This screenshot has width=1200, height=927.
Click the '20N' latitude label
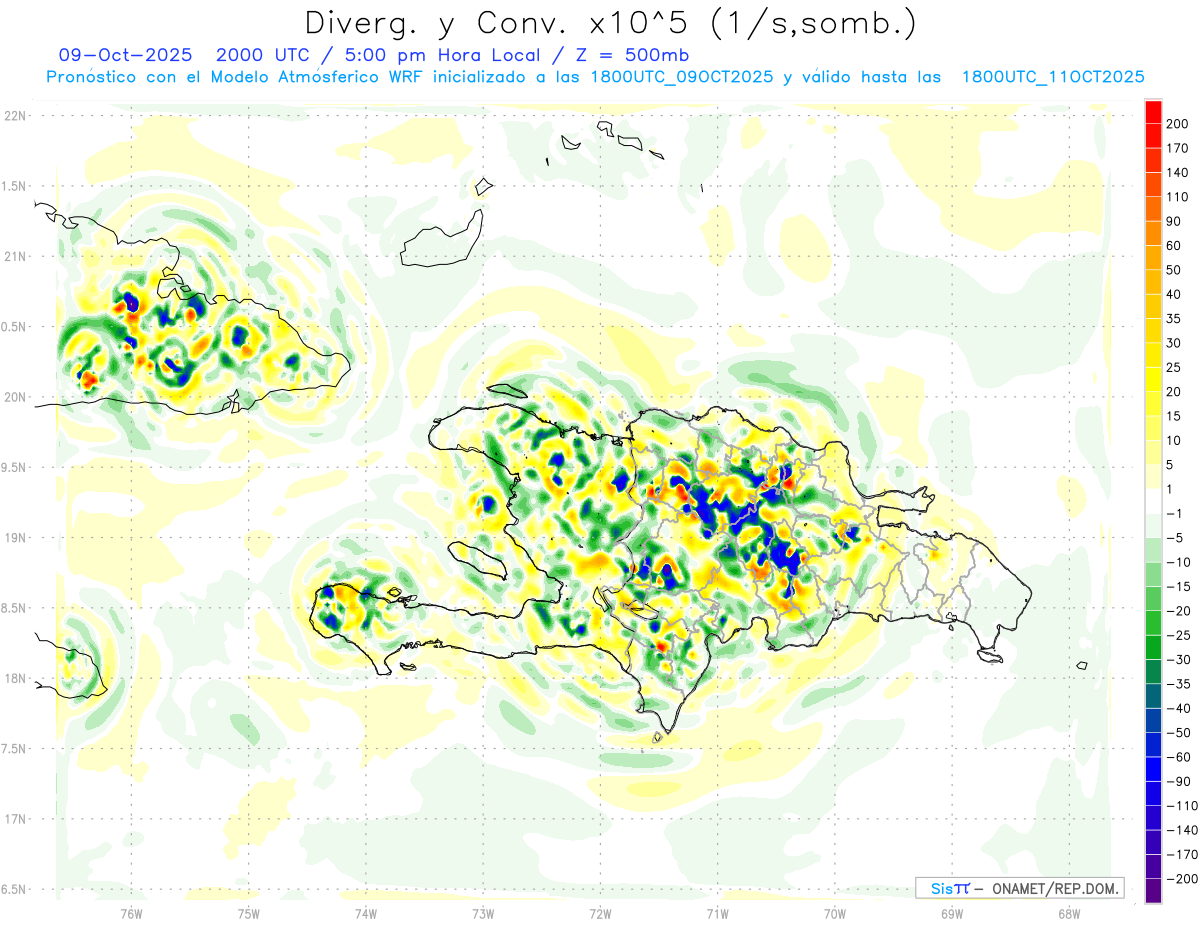[x=14, y=397]
